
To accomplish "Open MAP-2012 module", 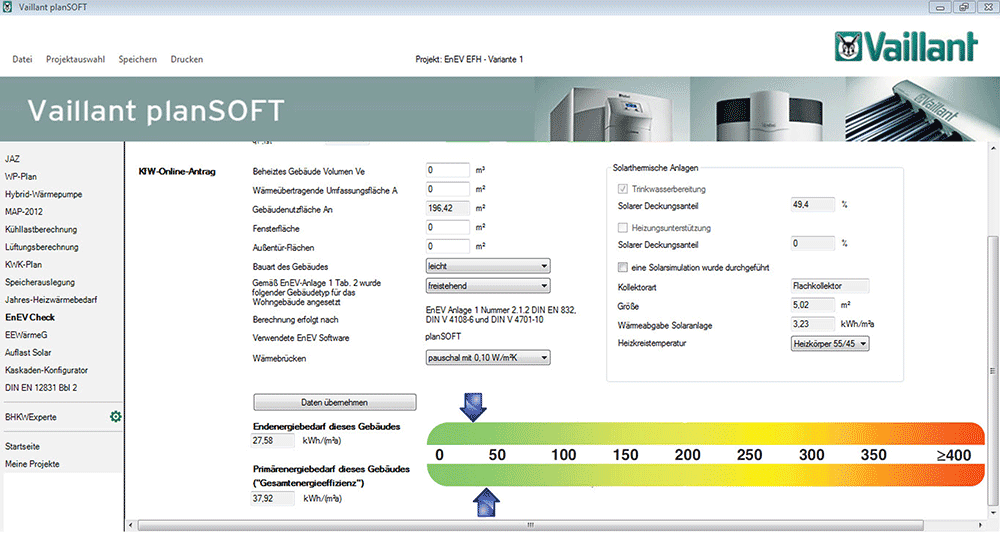I will tap(24, 212).
